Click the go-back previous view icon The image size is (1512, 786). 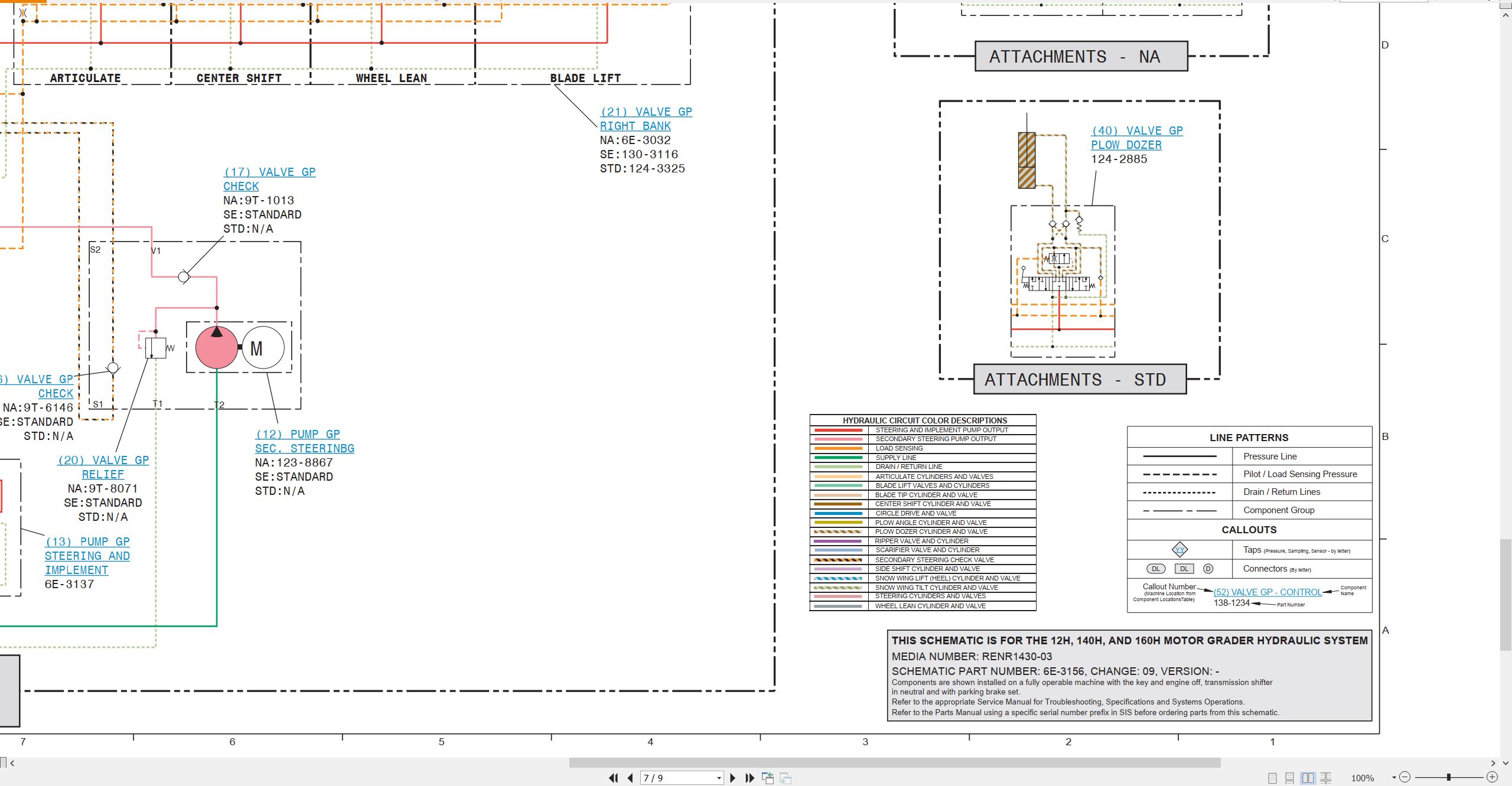(x=768, y=778)
